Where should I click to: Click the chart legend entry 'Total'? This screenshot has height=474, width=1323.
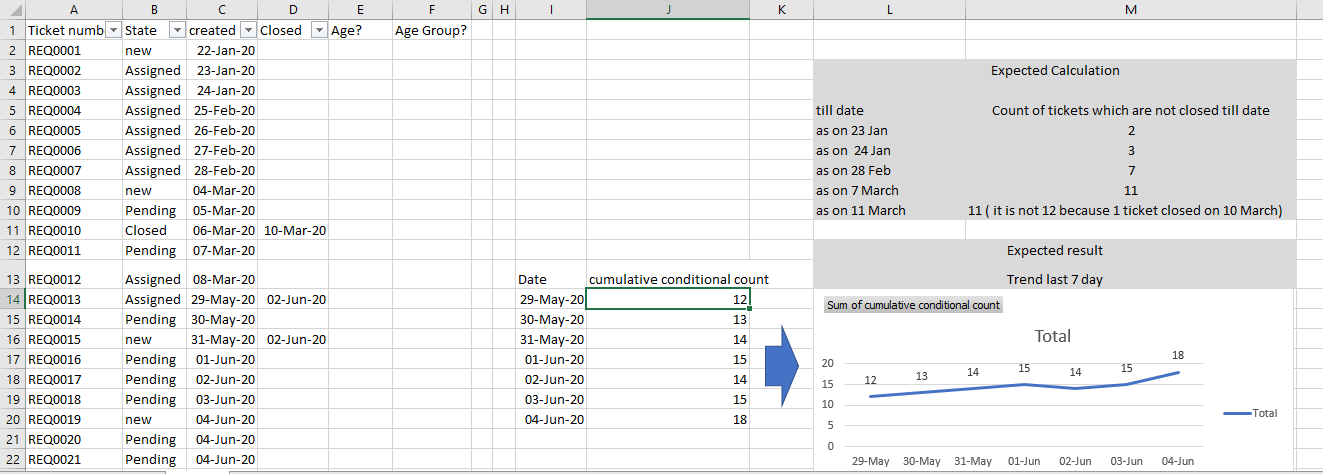[x=1251, y=413]
